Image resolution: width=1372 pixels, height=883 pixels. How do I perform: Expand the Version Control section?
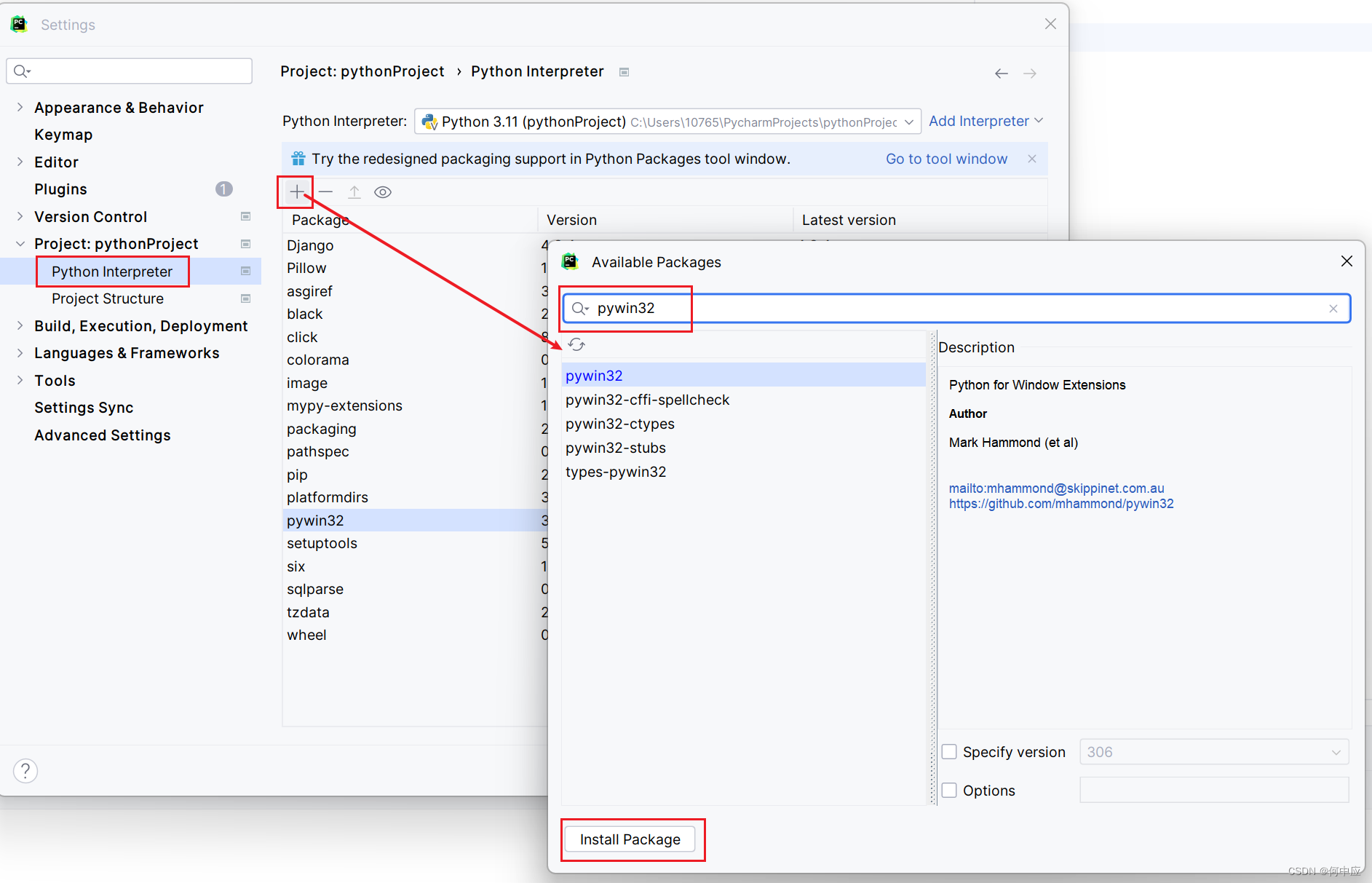pos(20,217)
